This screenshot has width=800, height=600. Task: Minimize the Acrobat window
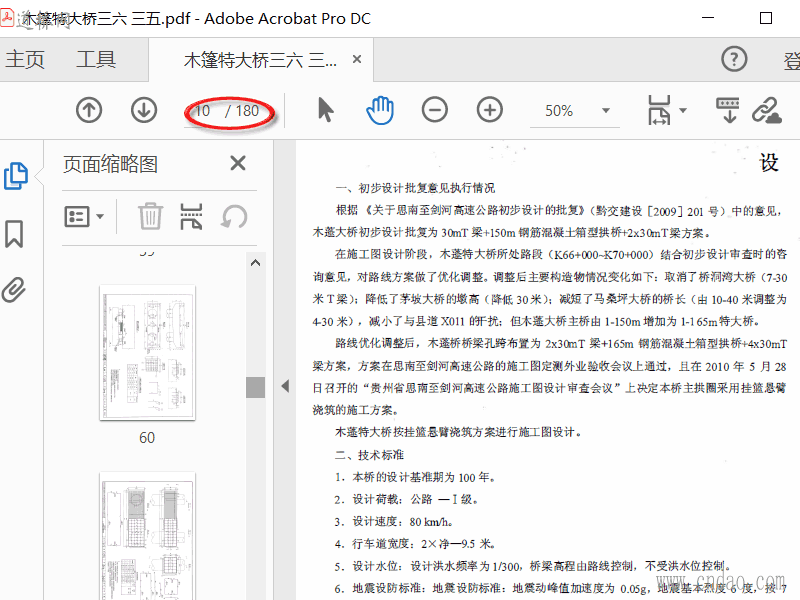[x=708, y=18]
